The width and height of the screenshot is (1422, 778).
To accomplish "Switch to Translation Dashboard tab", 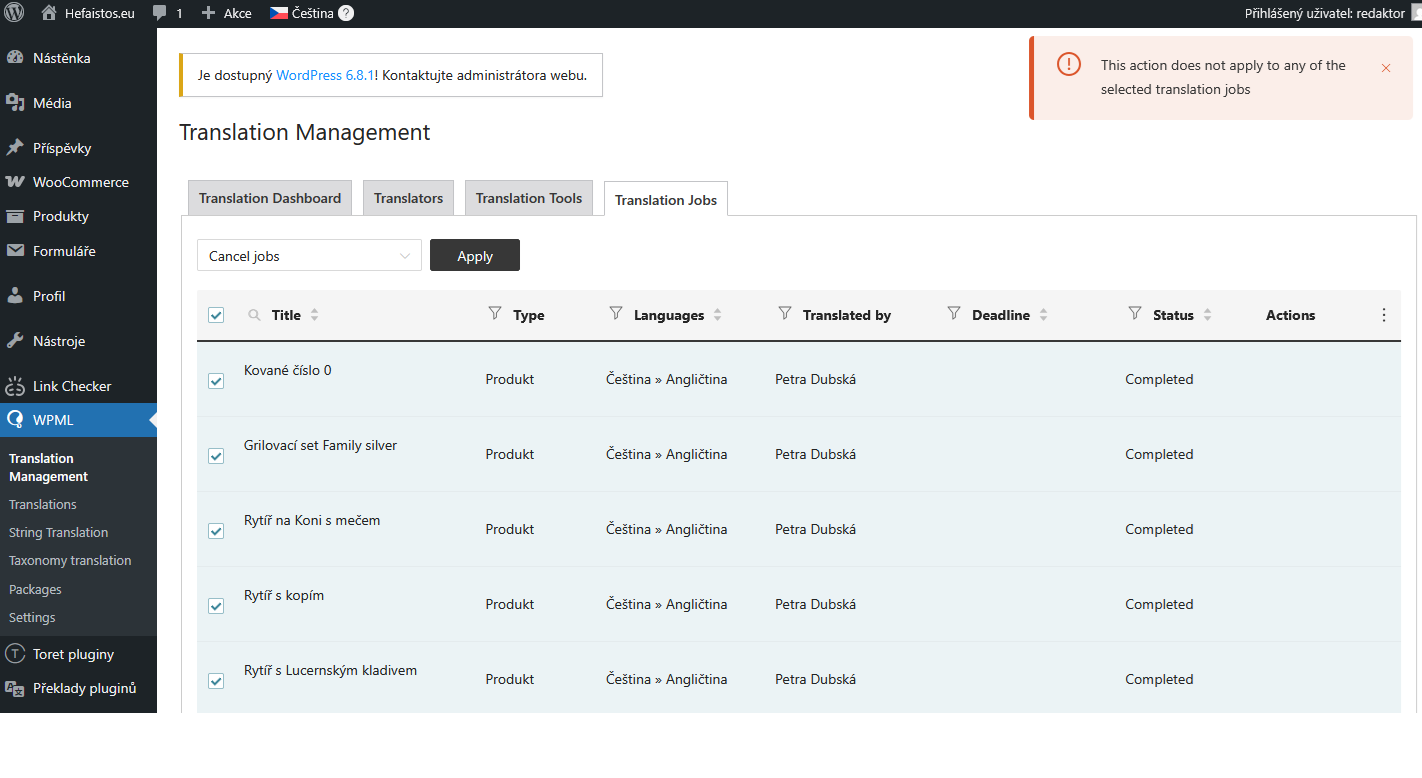I will click(x=270, y=198).
